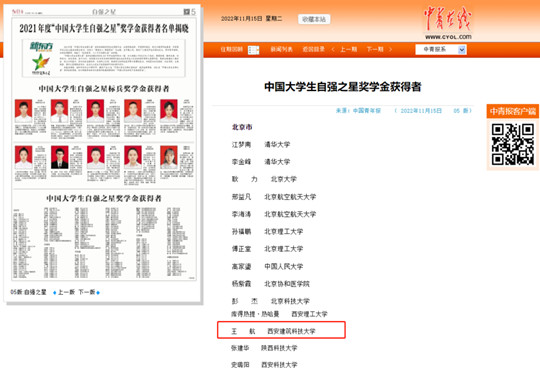Open the 往期回顾 link in the orange bar
Viewport: 540px width, 372px height.
[x=231, y=49]
